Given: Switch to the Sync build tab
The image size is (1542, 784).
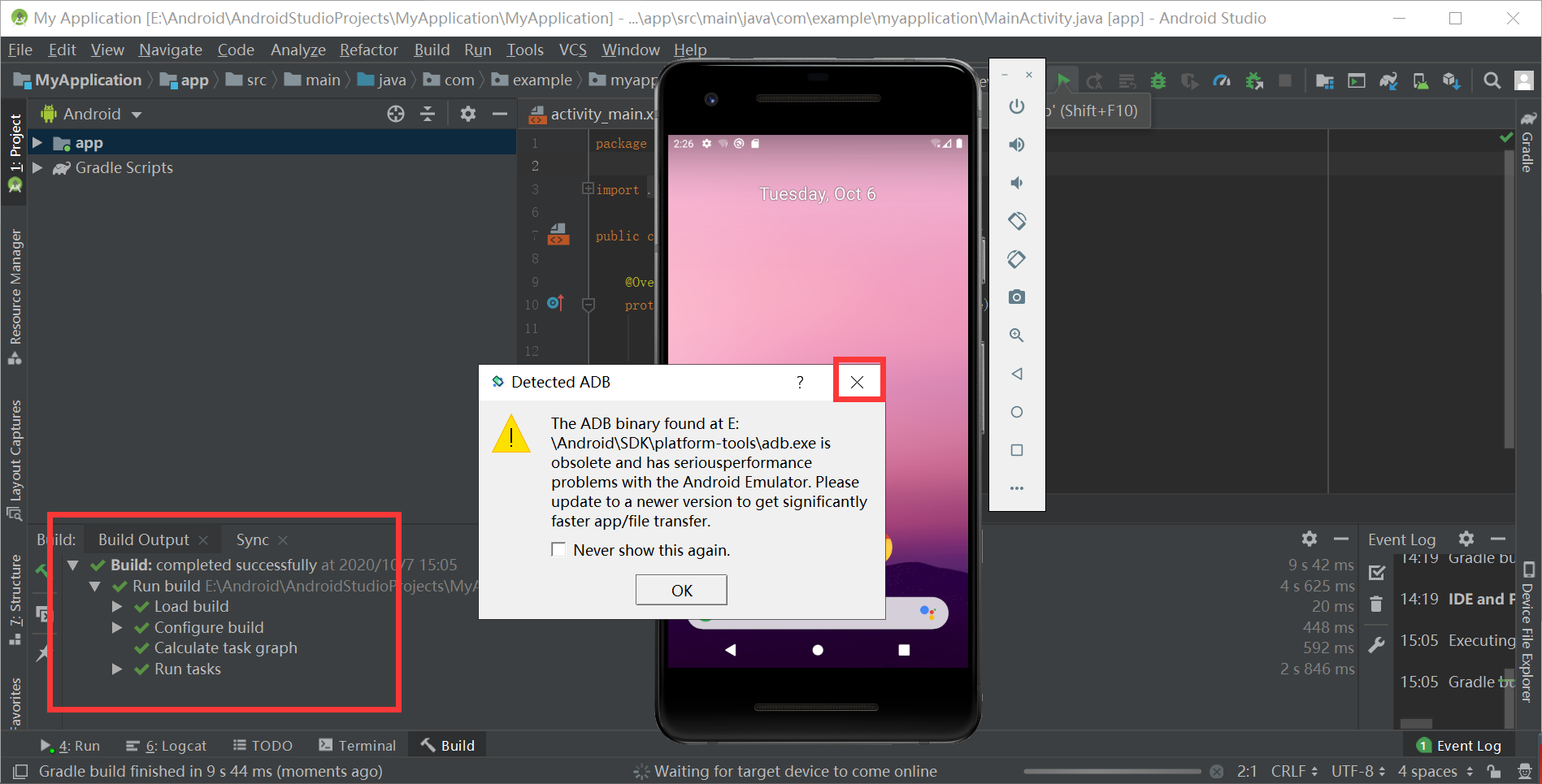Looking at the screenshot, I should [253, 539].
